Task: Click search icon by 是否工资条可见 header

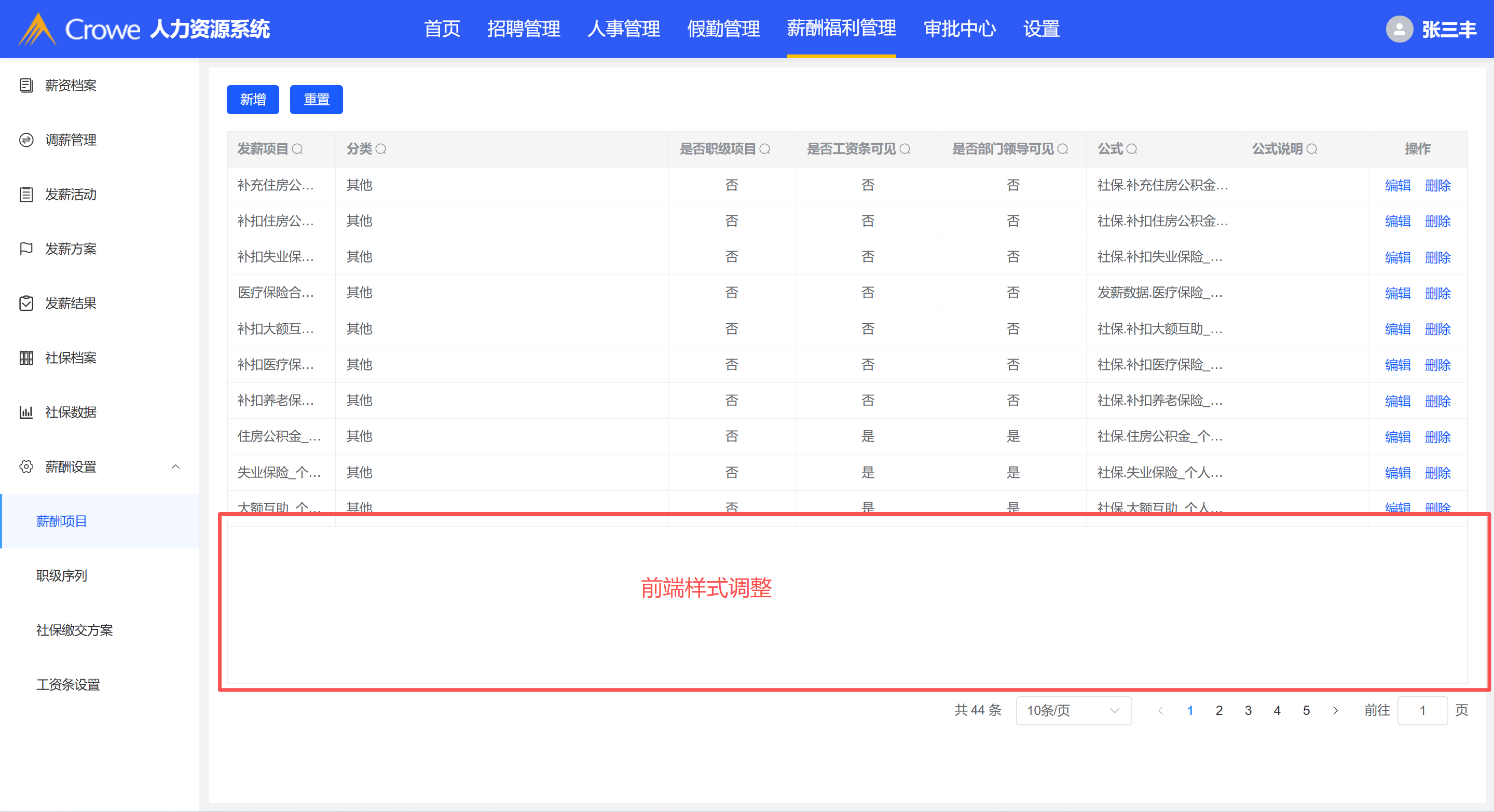Action: click(904, 149)
